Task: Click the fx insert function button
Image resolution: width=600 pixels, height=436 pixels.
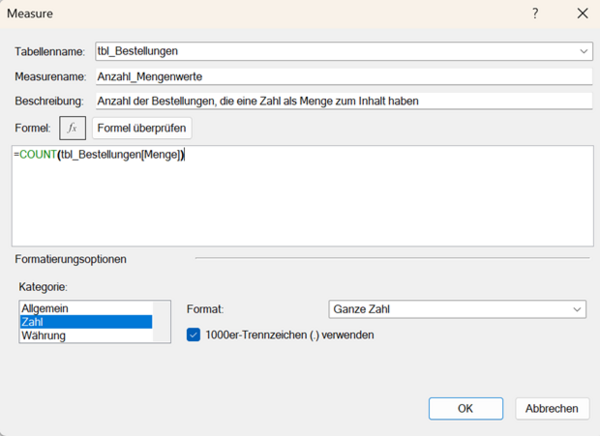Action: click(x=72, y=128)
